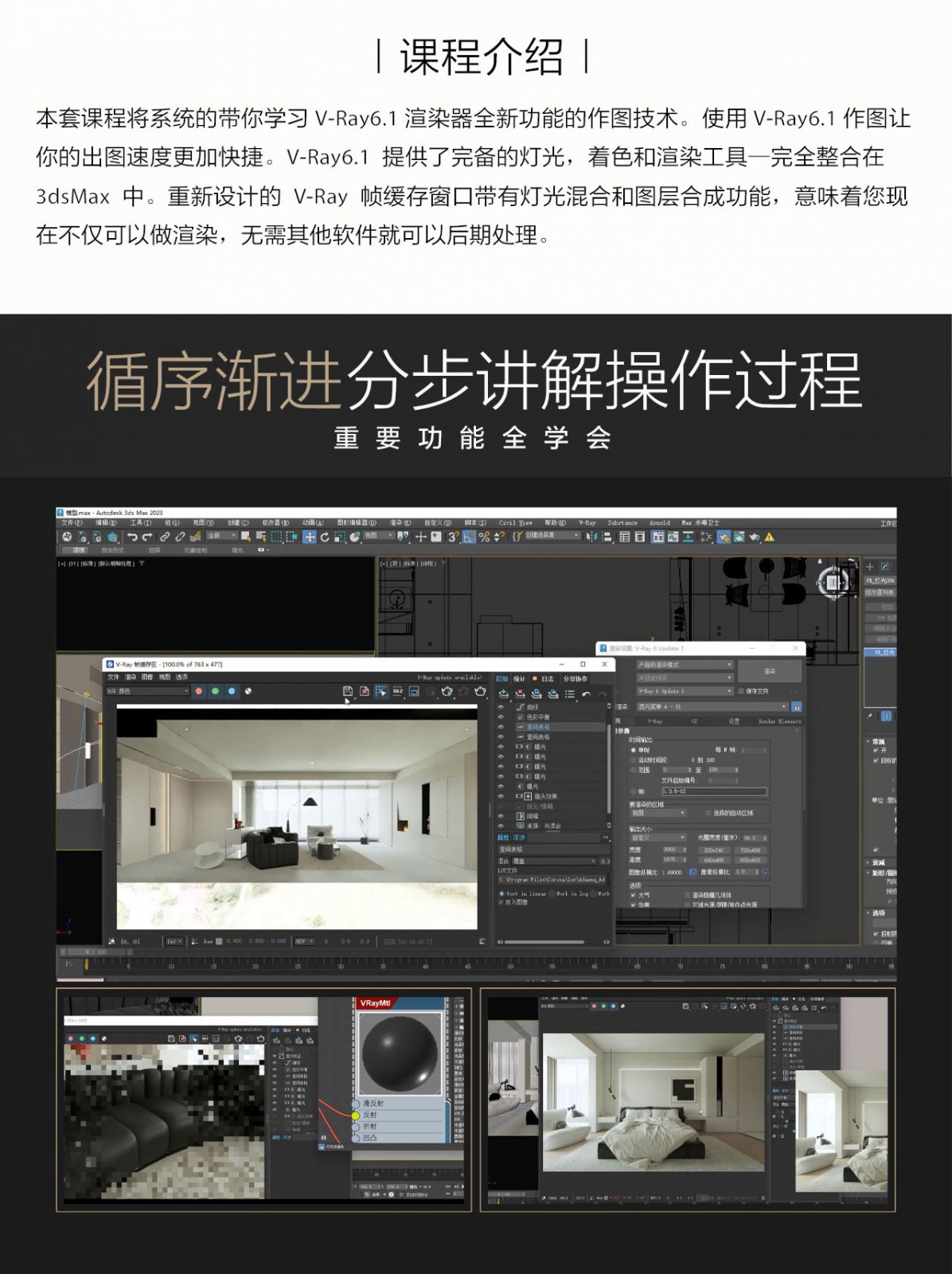Toggle the 大气 checkbox in options
Image resolution: width=952 pixels, height=1274 pixels.
click(x=634, y=895)
